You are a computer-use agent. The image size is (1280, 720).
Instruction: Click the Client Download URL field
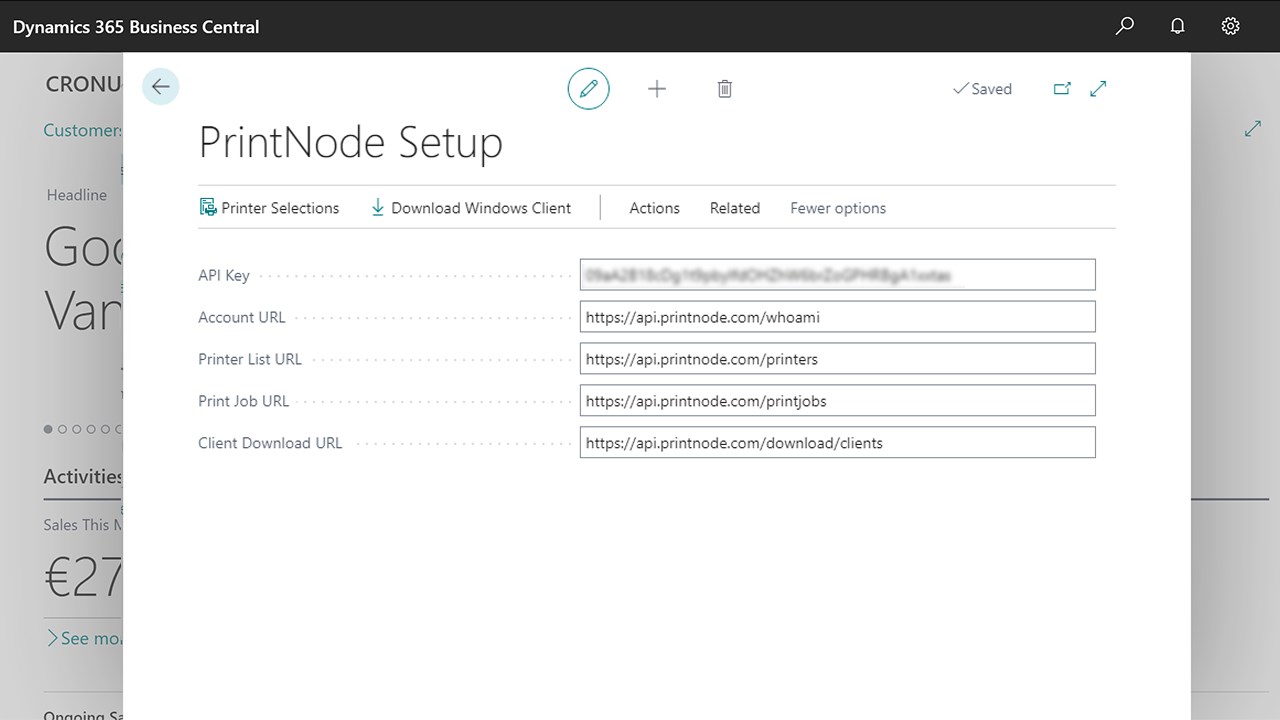pos(837,443)
